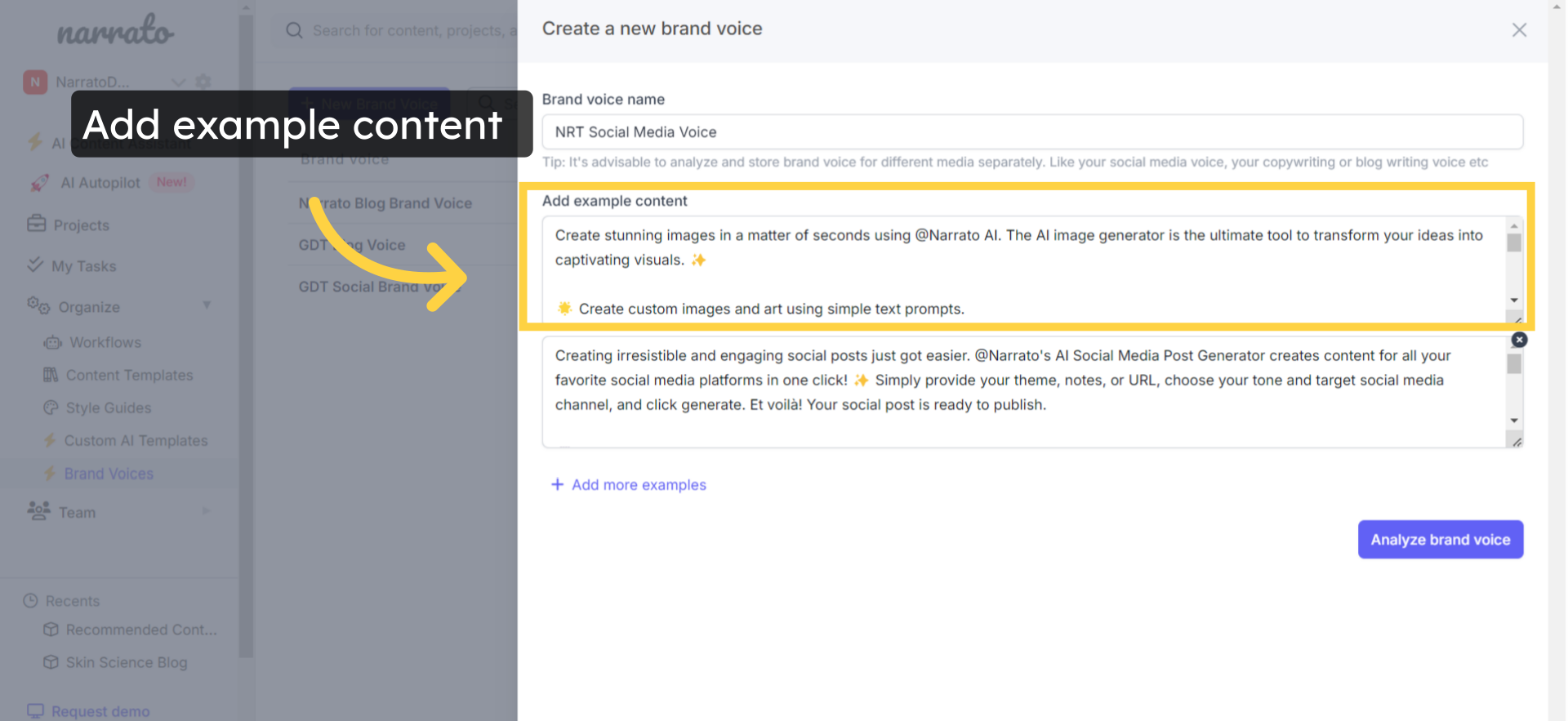1568x721 pixels.
Task: Click the Style Guides palette icon
Action: [51, 407]
